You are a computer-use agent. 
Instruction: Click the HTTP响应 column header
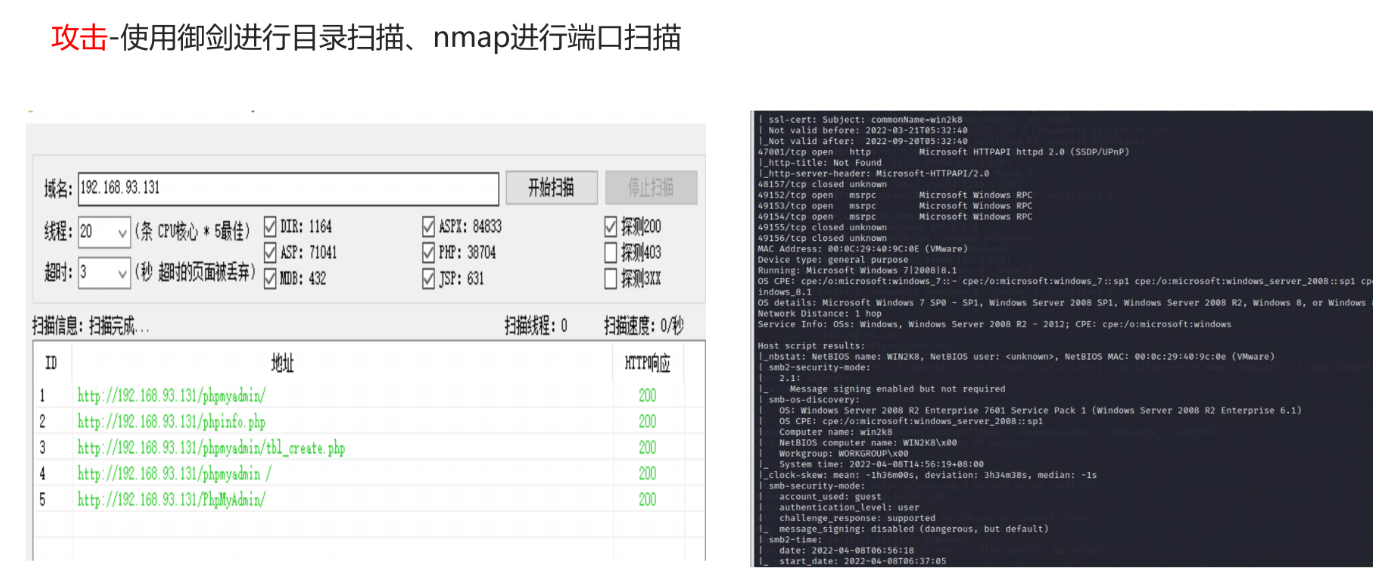[647, 363]
